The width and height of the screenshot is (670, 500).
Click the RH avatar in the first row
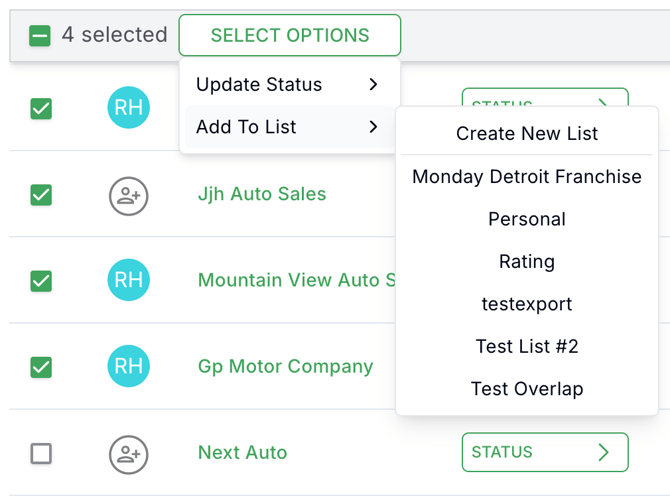[128, 108]
